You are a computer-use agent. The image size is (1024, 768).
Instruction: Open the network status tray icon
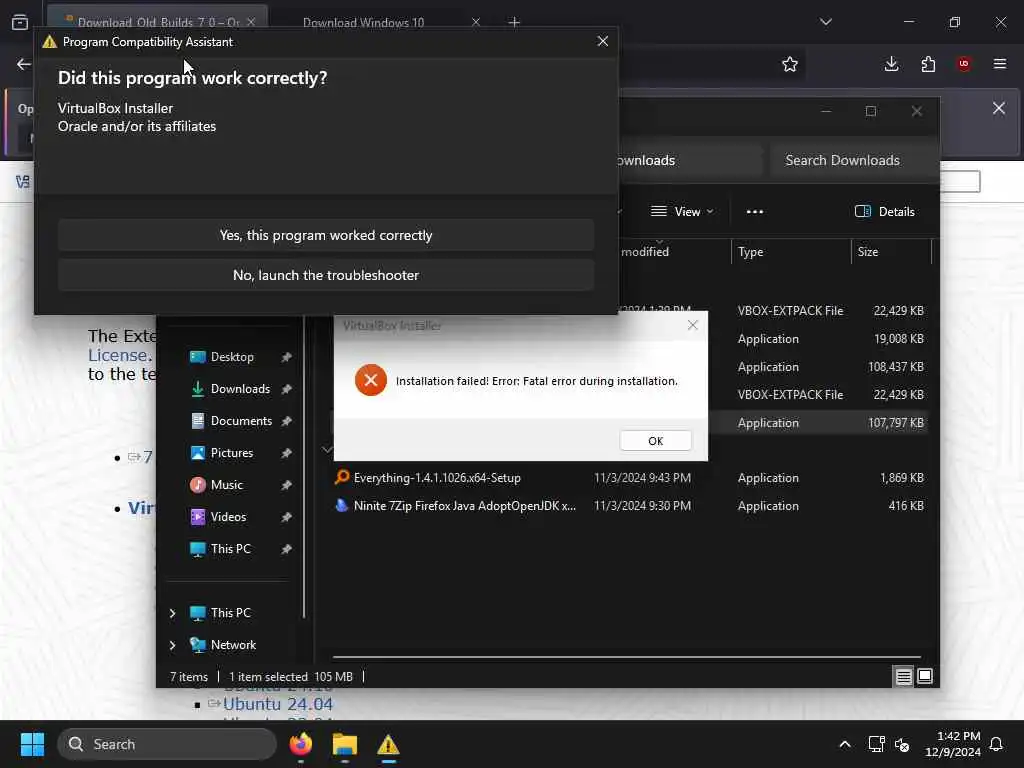tap(876, 744)
